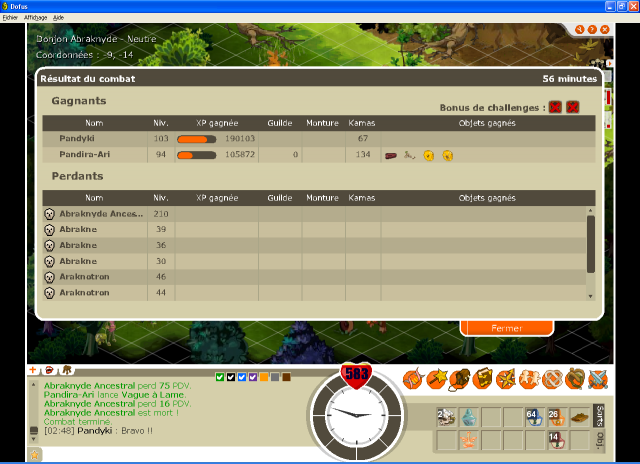The height and width of the screenshot is (464, 640).
Task: Toggle the black chat channel checkbox
Action: click(231, 377)
